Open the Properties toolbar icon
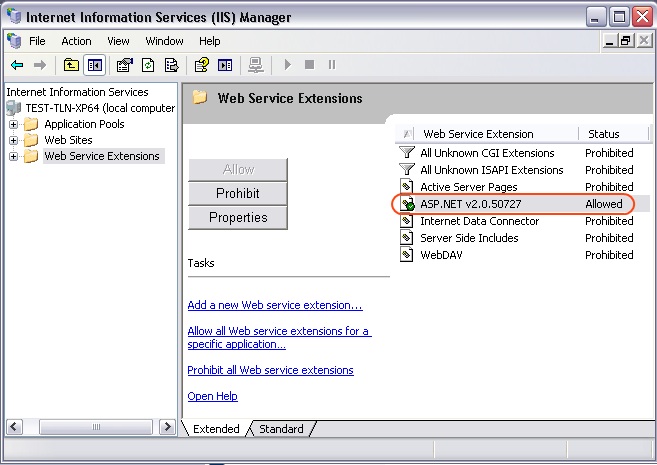Screen dimensions: 657x465 (x=124, y=65)
